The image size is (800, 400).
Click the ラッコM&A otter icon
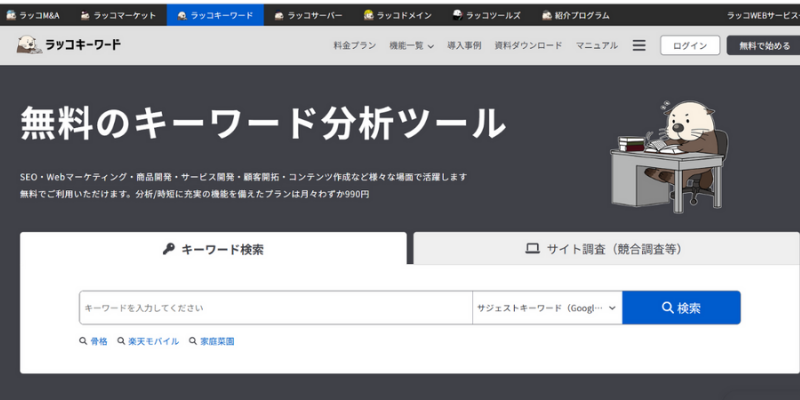[x=11, y=15]
